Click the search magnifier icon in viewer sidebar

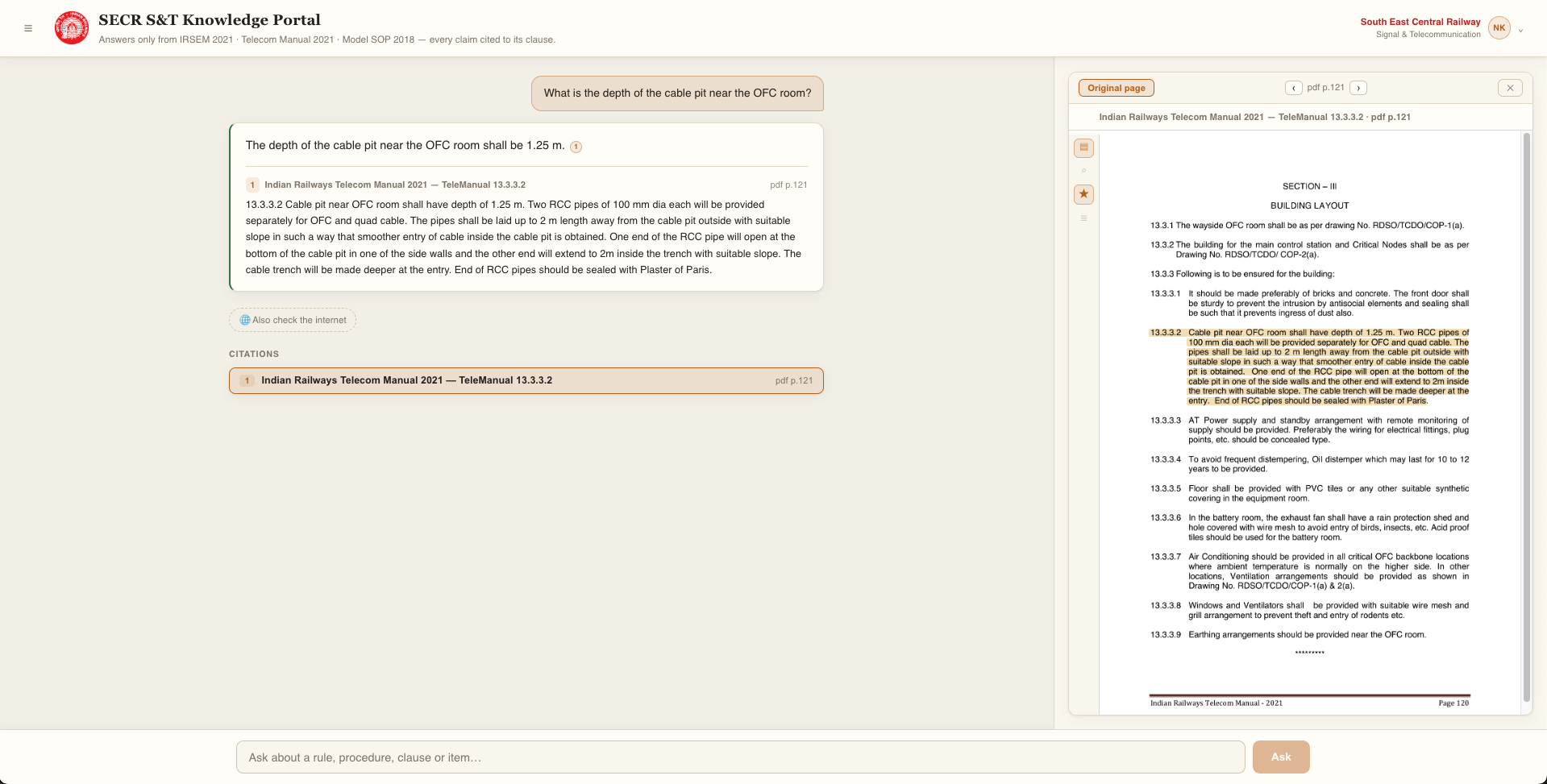1083,171
